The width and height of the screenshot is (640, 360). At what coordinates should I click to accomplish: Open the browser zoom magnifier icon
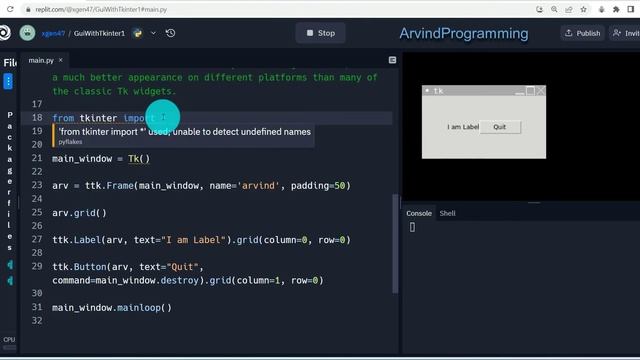click(554, 9)
